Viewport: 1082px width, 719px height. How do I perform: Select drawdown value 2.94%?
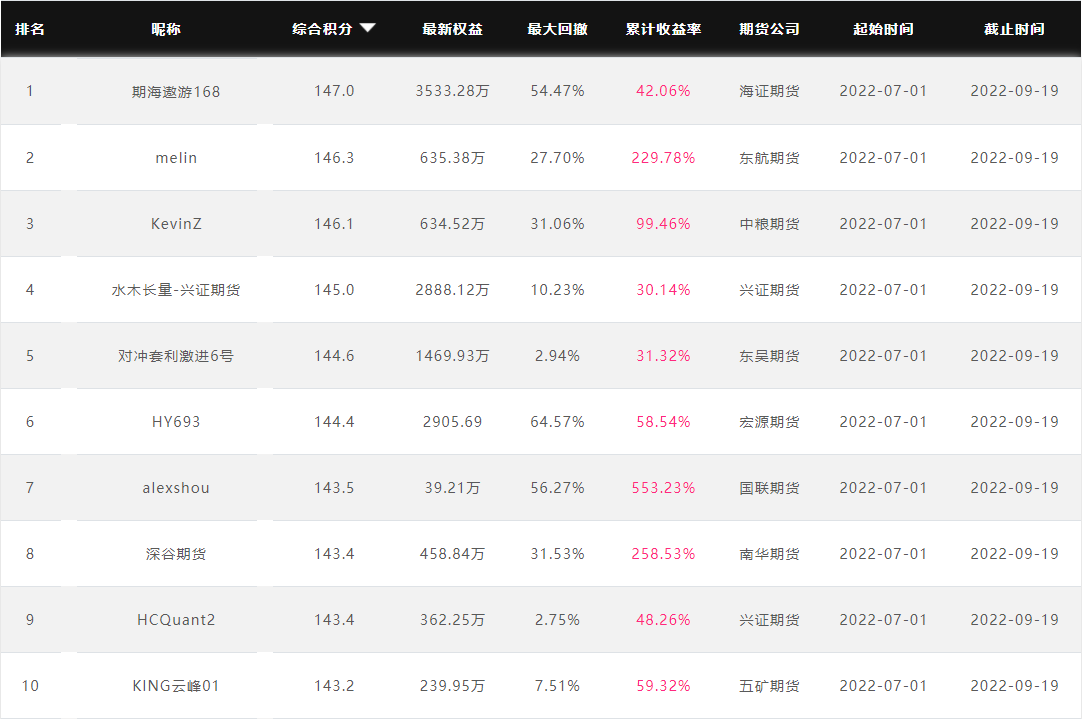[x=558, y=356]
